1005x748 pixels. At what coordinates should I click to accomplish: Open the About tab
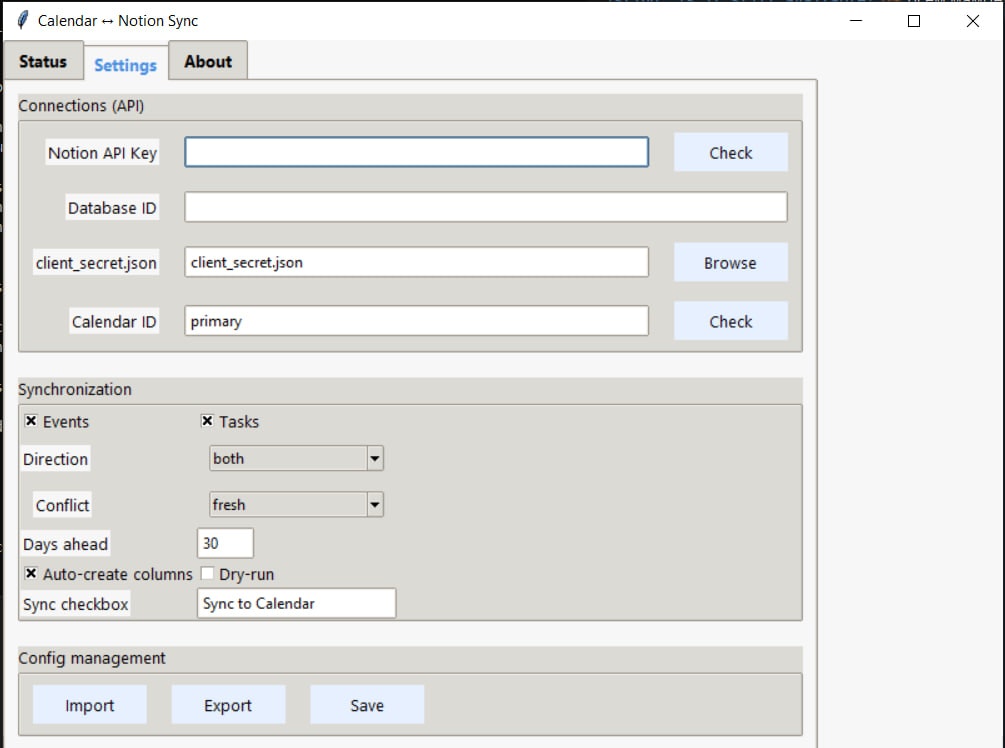208,62
